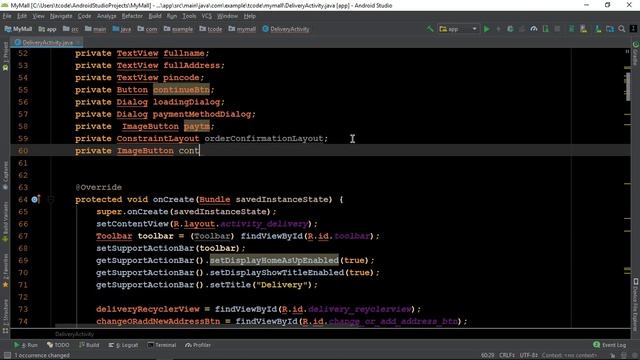Open the Build menu
The width and height of the screenshot is (640, 360).
tap(155, 16)
